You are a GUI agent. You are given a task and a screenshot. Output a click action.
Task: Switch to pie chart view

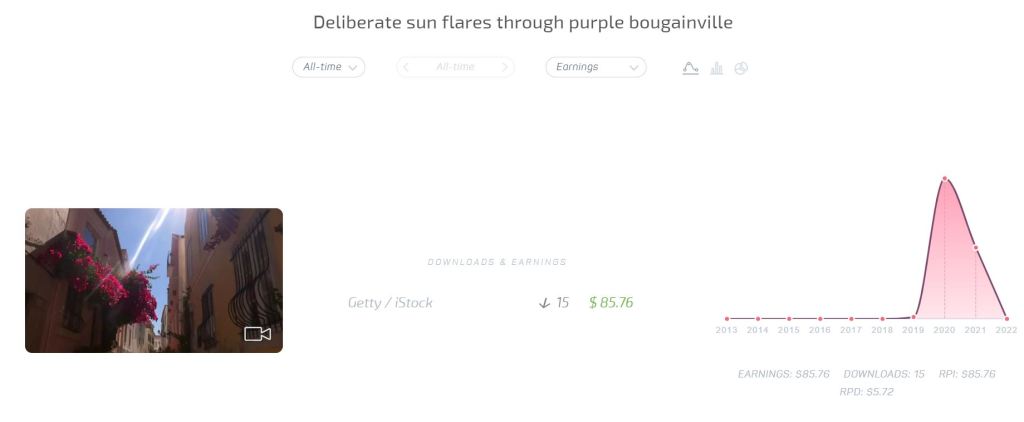pos(741,68)
